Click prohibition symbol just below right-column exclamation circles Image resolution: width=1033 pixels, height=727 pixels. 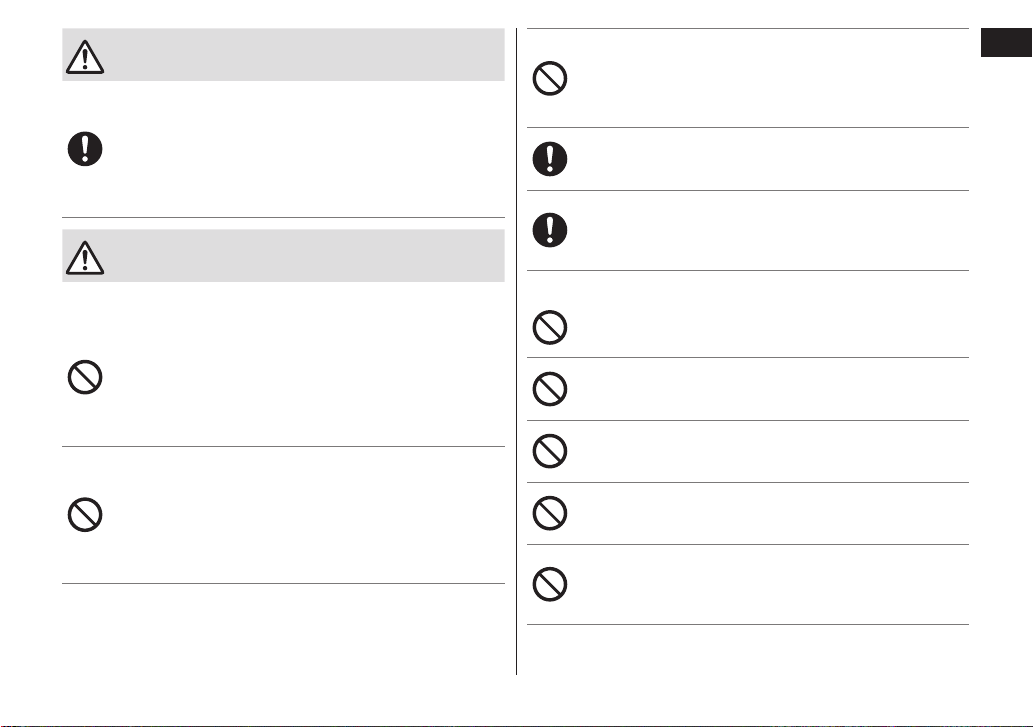pos(550,327)
